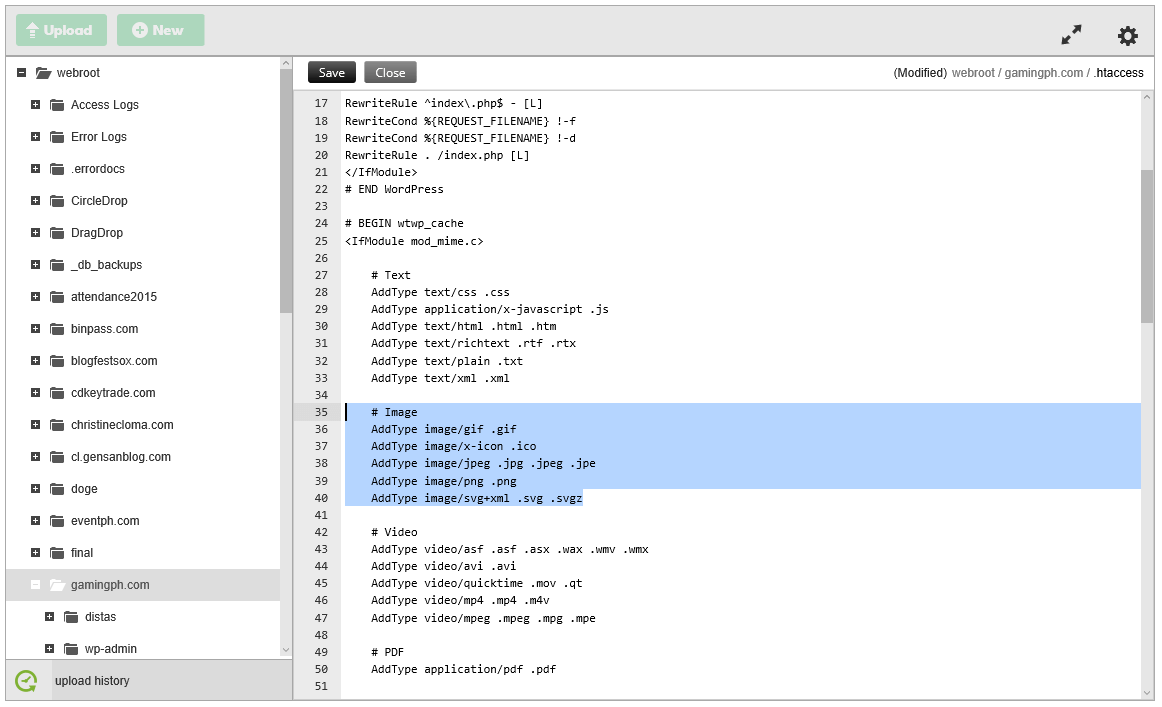Image resolution: width=1162 pixels, height=707 pixels.
Task: Expand the distas subfolder
Action: [x=50, y=617]
